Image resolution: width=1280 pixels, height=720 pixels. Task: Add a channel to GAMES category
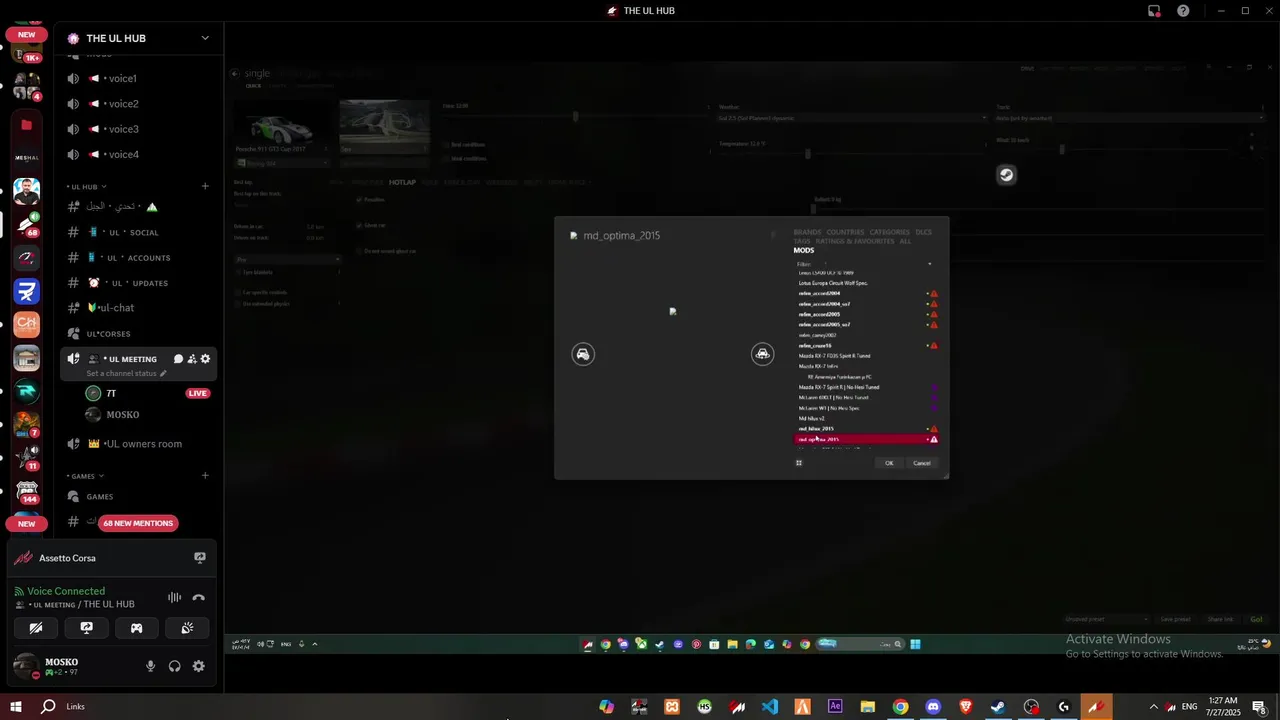point(205,476)
